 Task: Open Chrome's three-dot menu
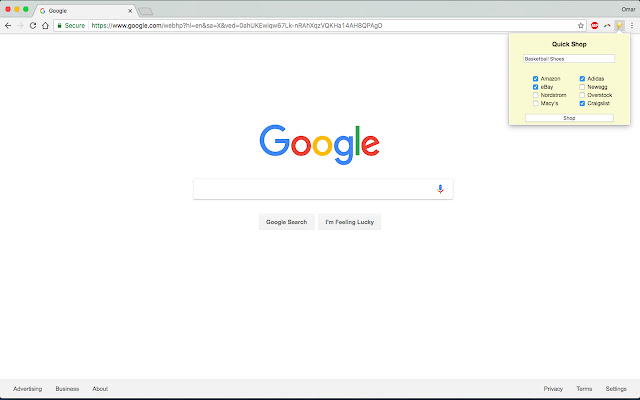coord(632,26)
